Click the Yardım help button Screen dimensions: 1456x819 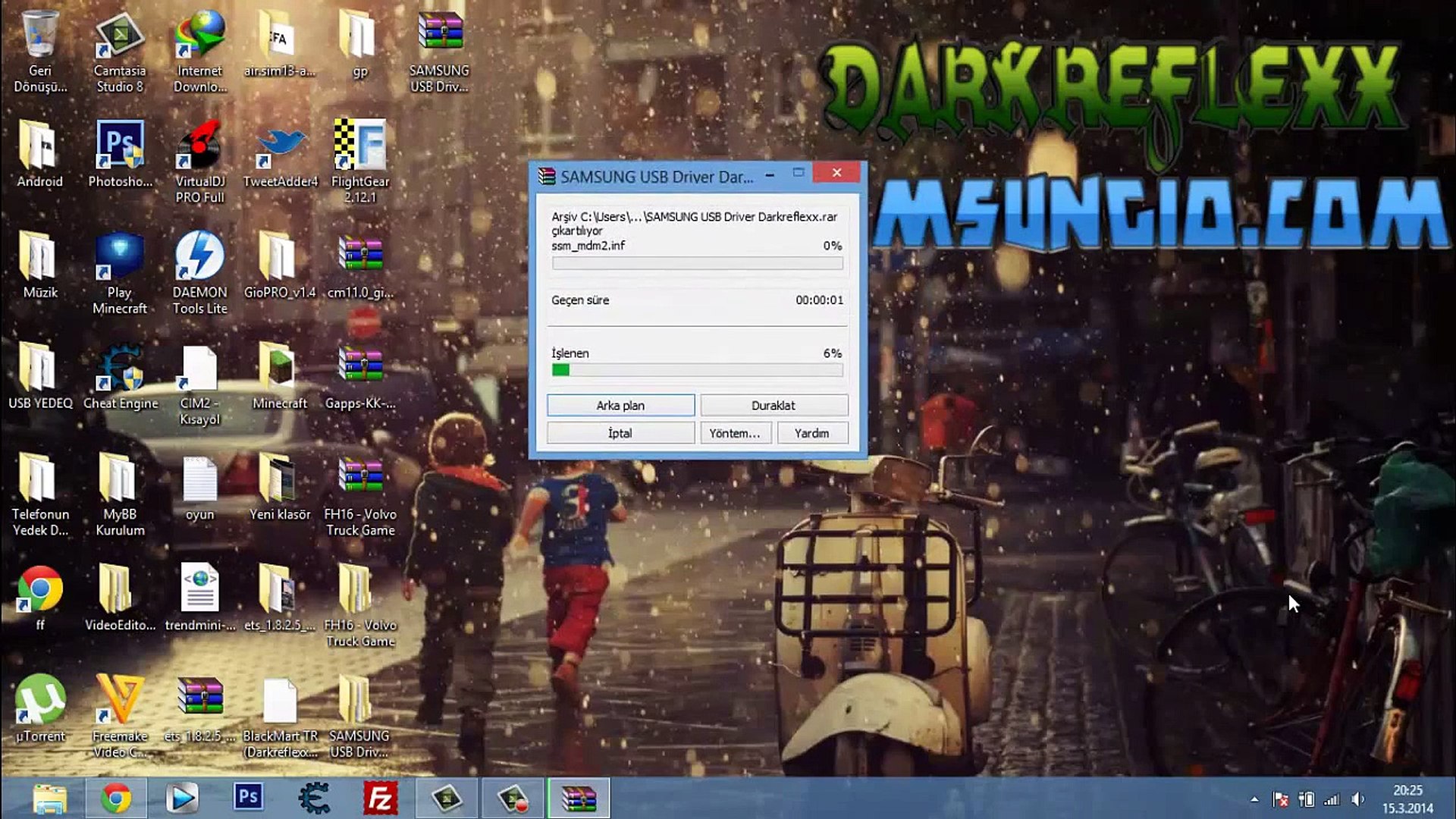click(811, 433)
